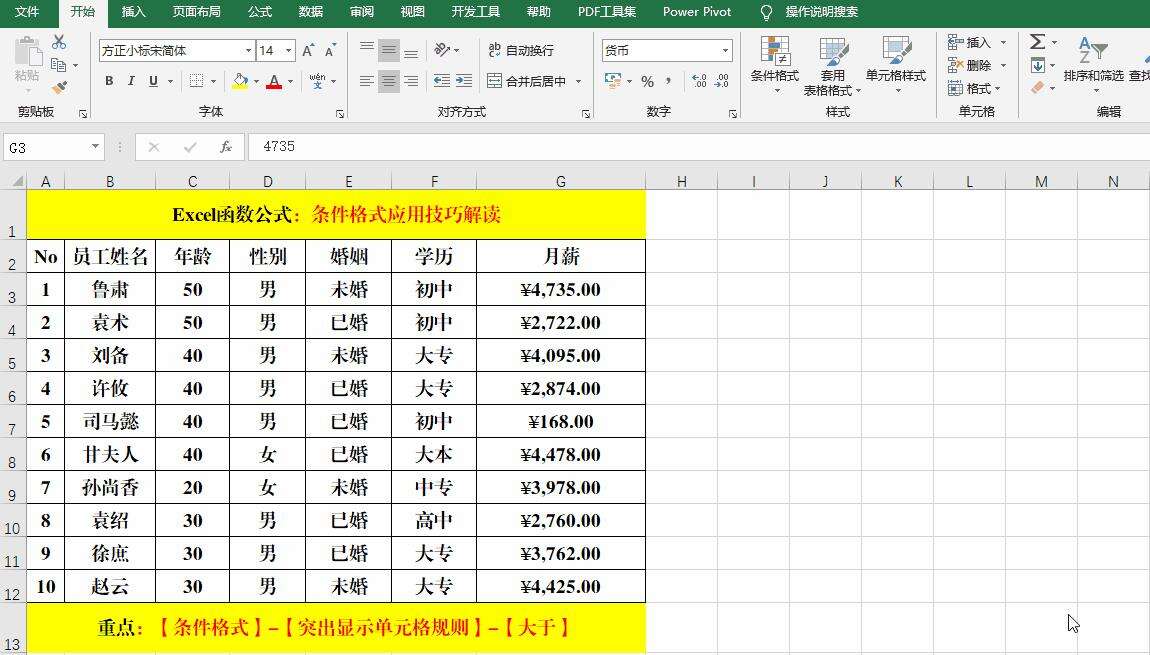The width and height of the screenshot is (1150, 655).
Task: Open the merge and center dropdown arrow
Action: pos(578,81)
